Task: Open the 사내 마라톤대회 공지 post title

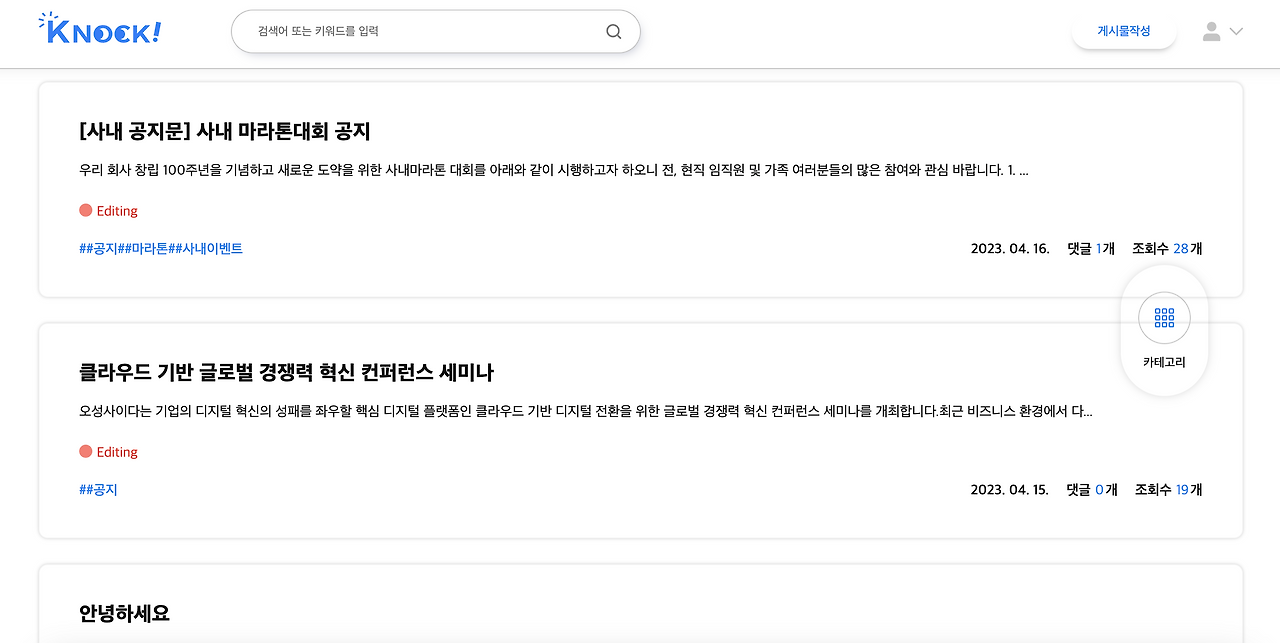Action: coord(225,131)
